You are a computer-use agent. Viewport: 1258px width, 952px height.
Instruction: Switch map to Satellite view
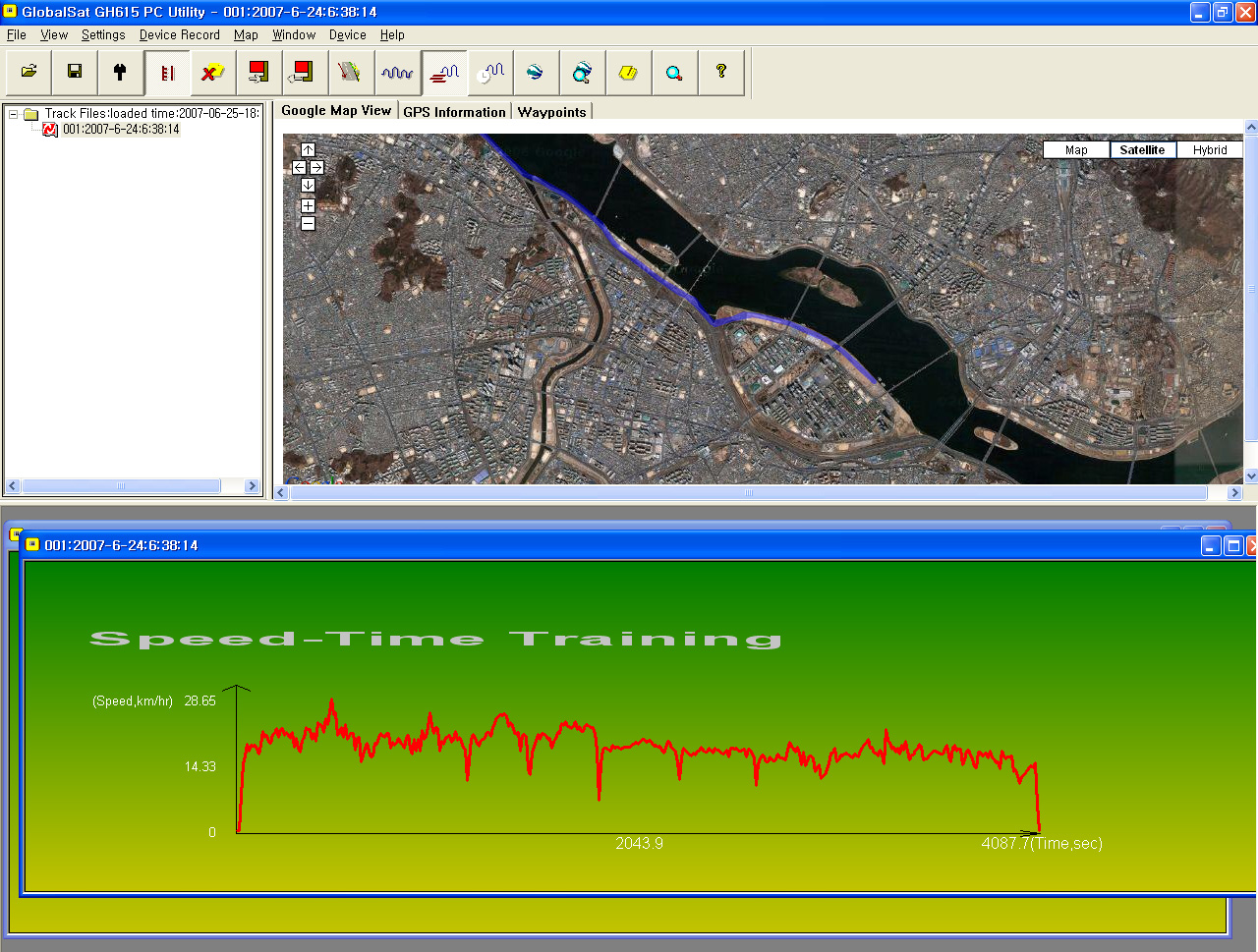pos(1142,150)
